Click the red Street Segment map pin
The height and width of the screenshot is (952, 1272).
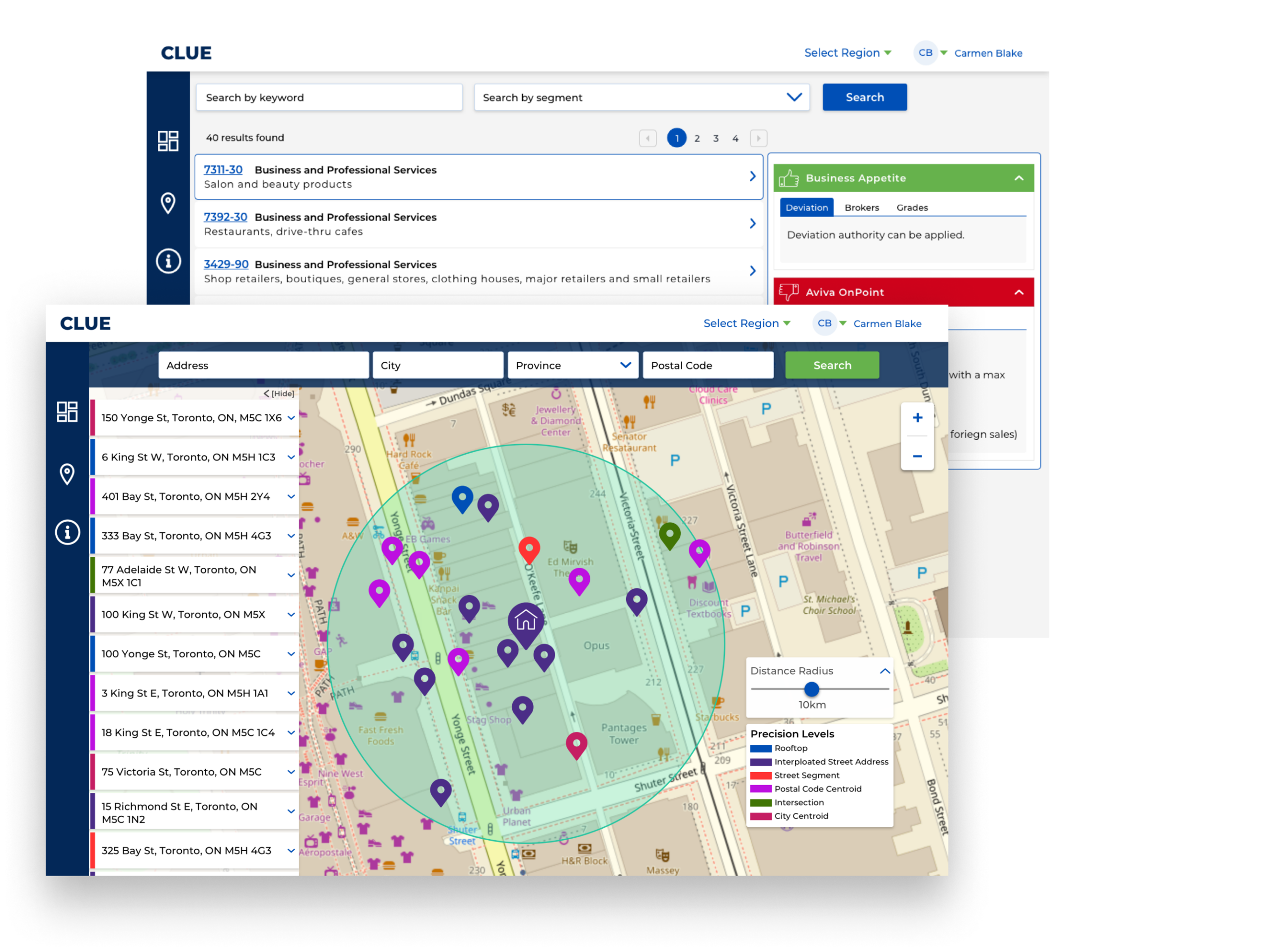[529, 548]
